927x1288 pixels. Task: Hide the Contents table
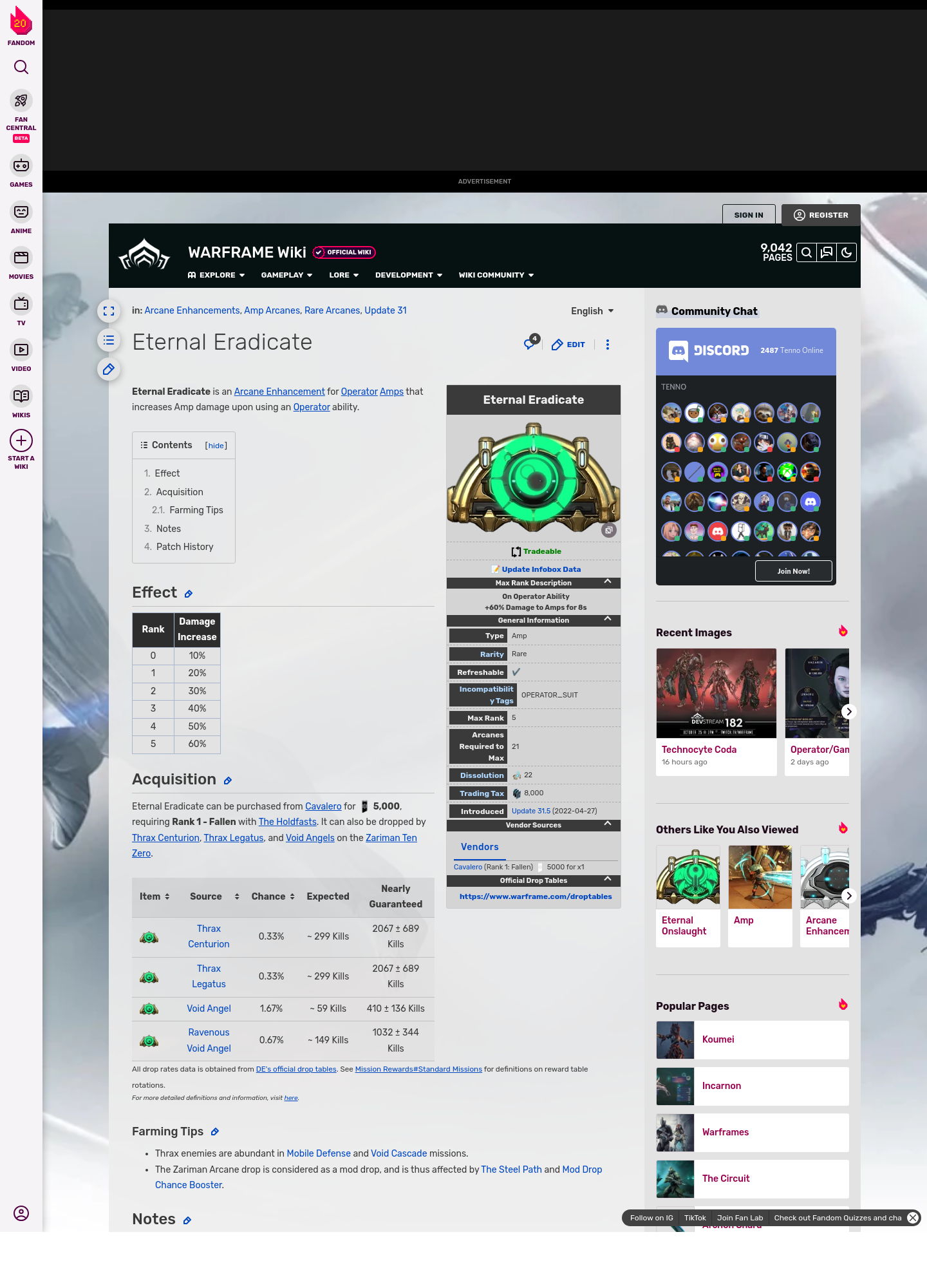point(216,446)
